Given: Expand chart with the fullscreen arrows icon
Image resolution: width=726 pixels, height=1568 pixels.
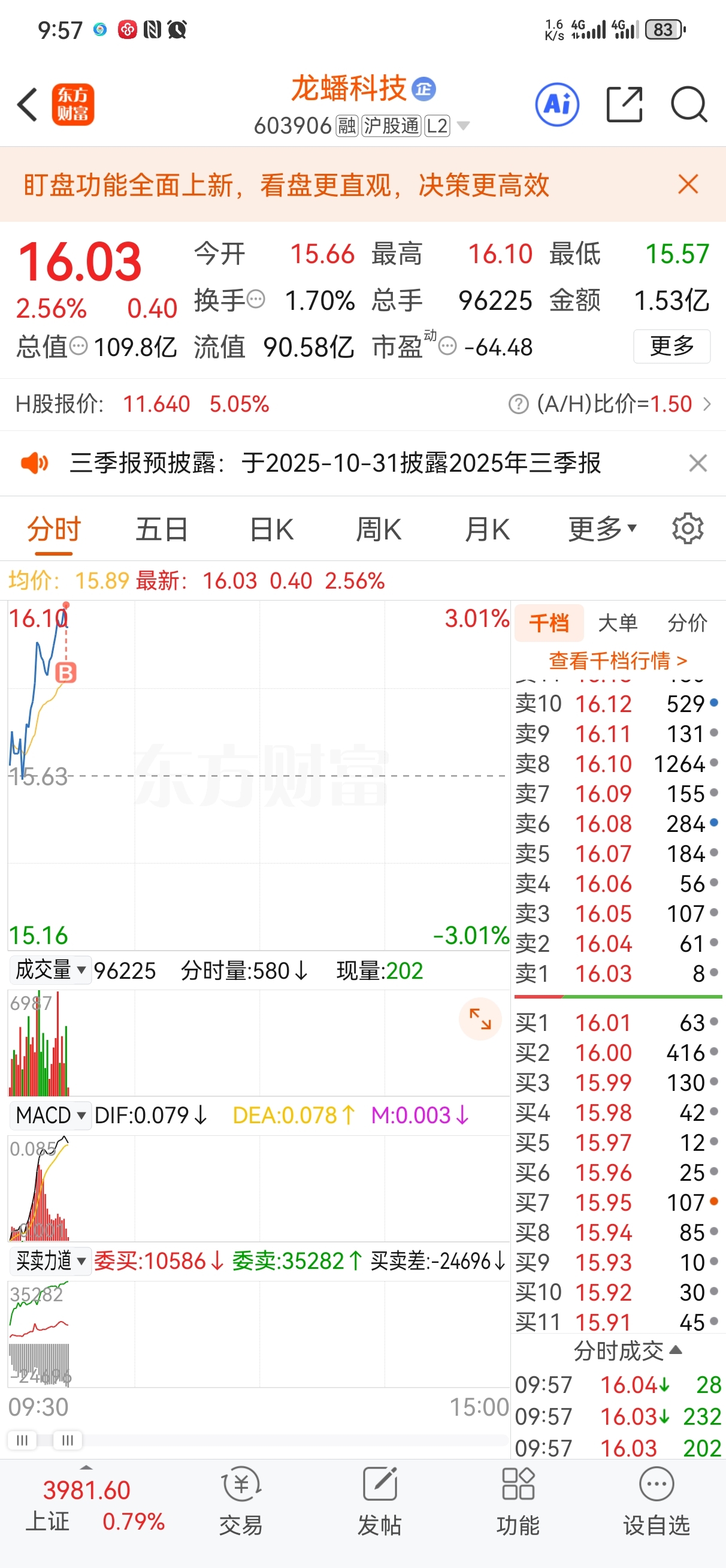Looking at the screenshot, I should tap(480, 1018).
